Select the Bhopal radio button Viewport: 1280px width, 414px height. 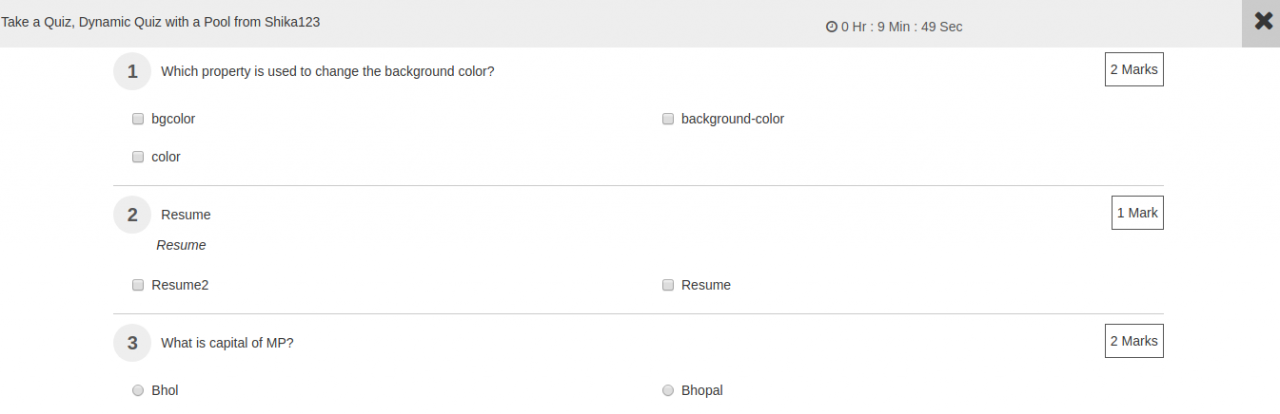pyautogui.click(x=668, y=391)
